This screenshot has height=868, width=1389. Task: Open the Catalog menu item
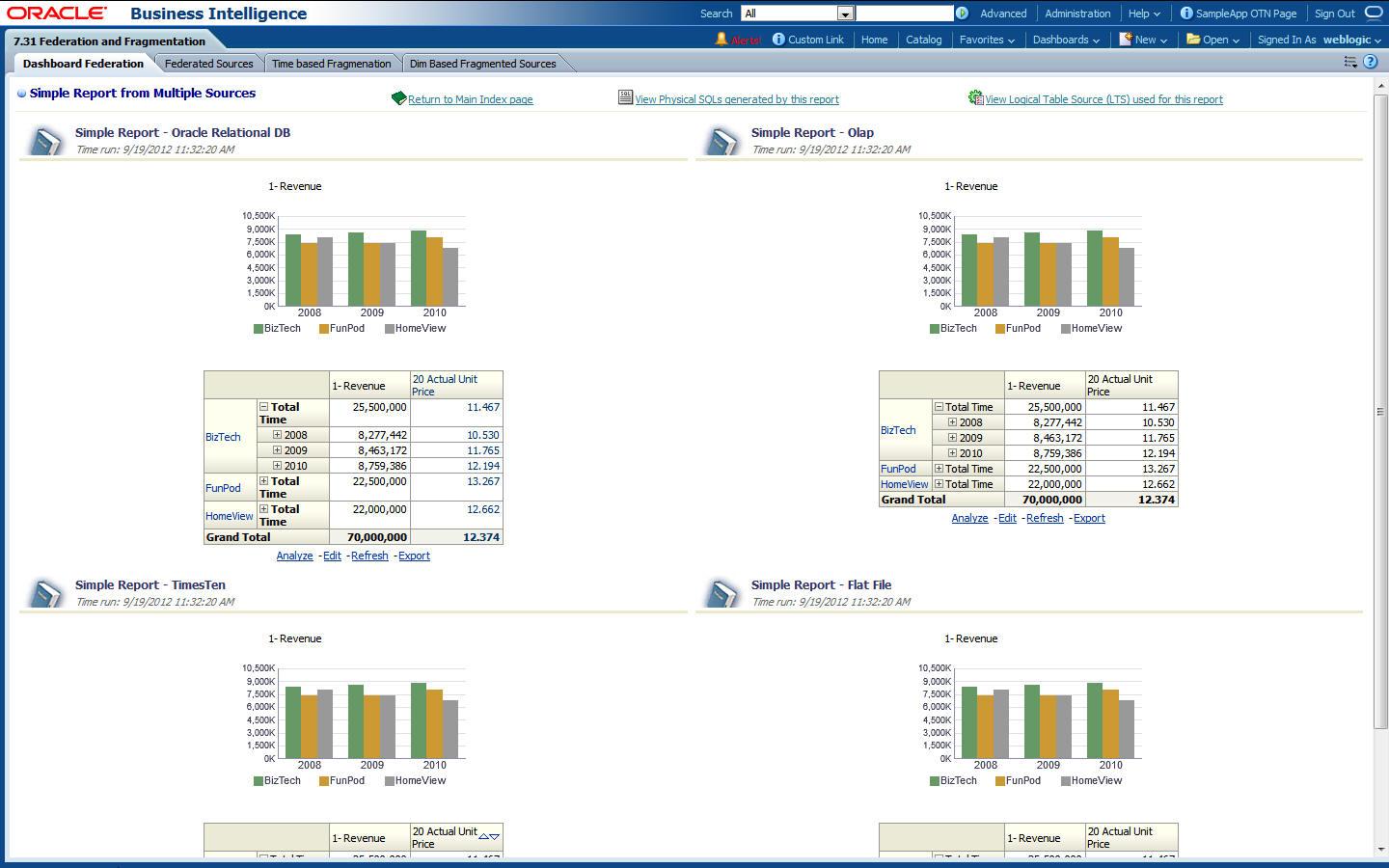[x=923, y=40]
